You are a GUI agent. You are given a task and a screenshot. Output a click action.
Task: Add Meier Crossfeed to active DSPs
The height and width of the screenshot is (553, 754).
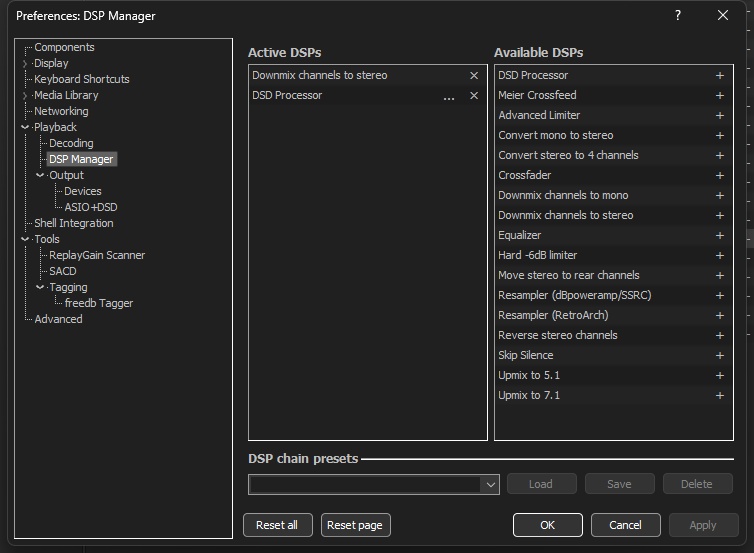tap(719, 96)
